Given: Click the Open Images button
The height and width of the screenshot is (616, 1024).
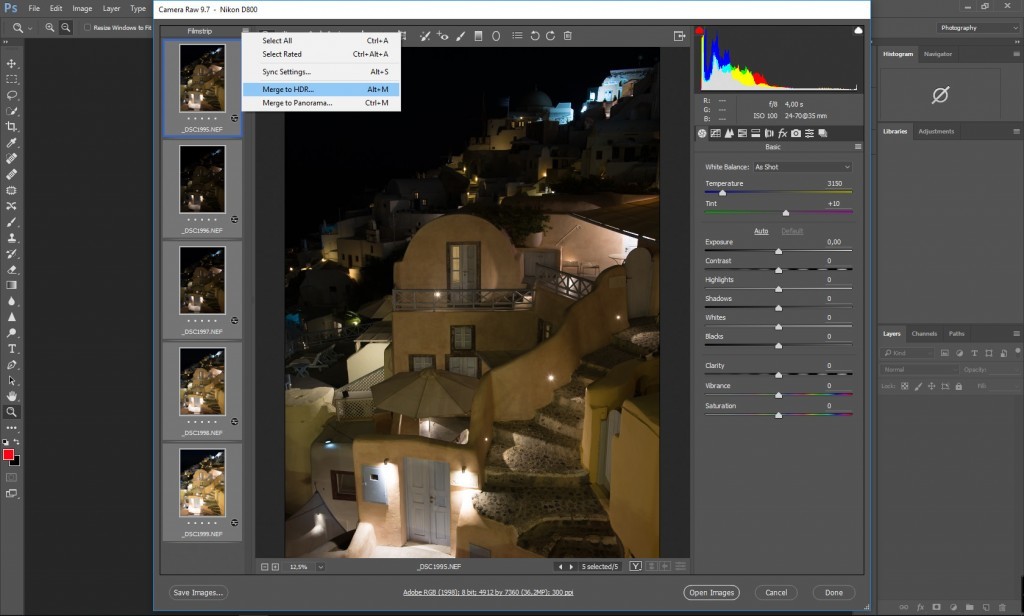Looking at the screenshot, I should tap(711, 593).
